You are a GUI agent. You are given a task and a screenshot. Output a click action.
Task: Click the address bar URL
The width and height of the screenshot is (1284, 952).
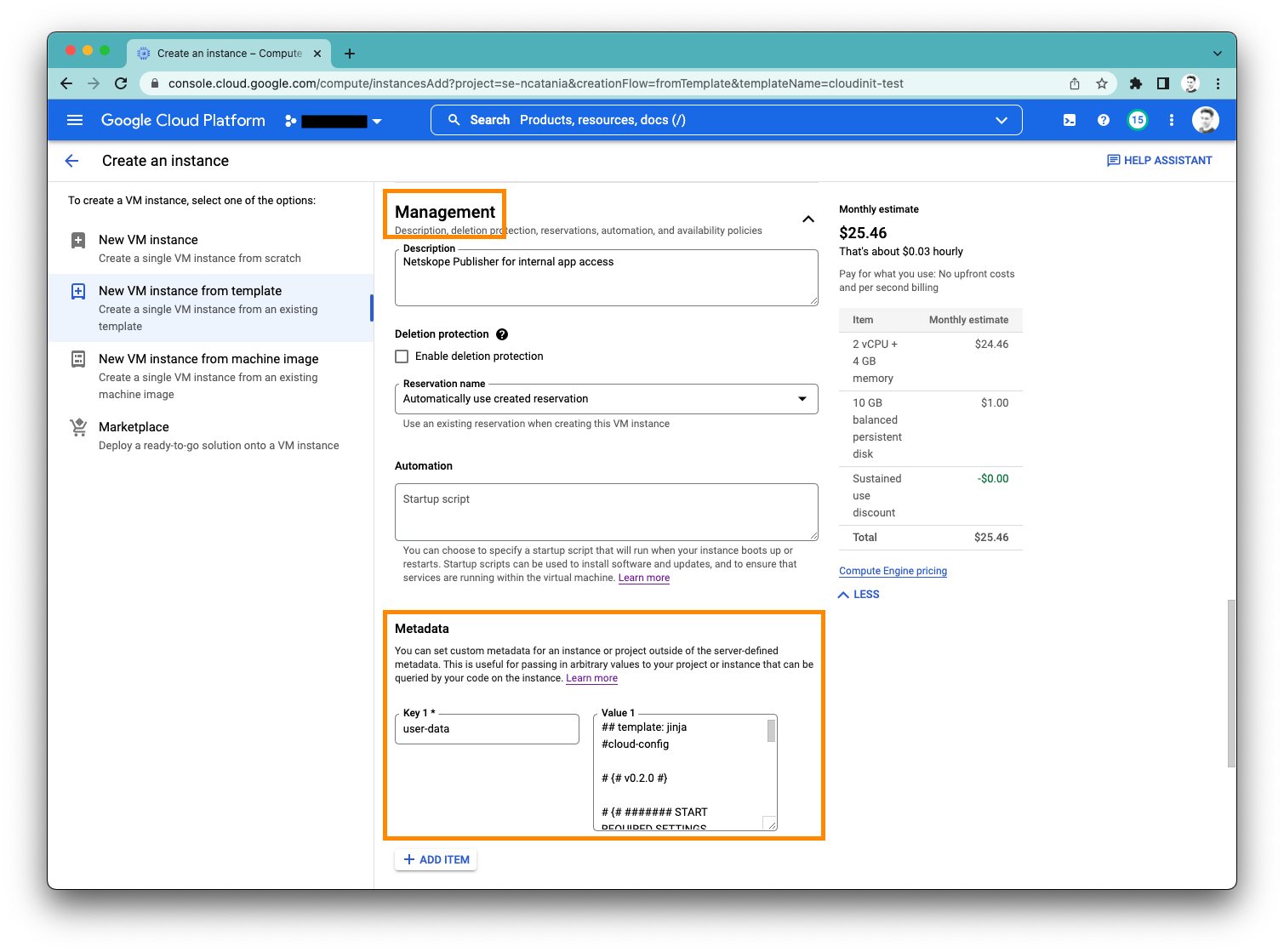point(536,83)
